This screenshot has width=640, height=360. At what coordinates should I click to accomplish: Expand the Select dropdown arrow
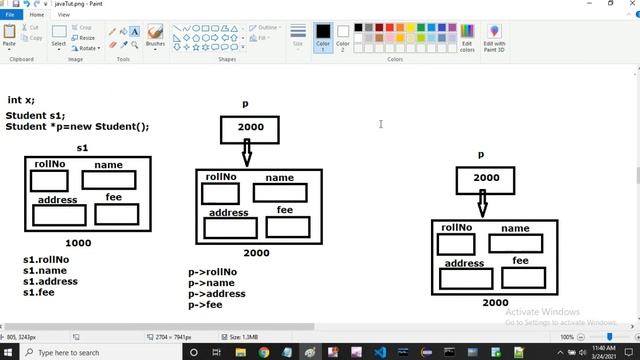click(x=59, y=49)
